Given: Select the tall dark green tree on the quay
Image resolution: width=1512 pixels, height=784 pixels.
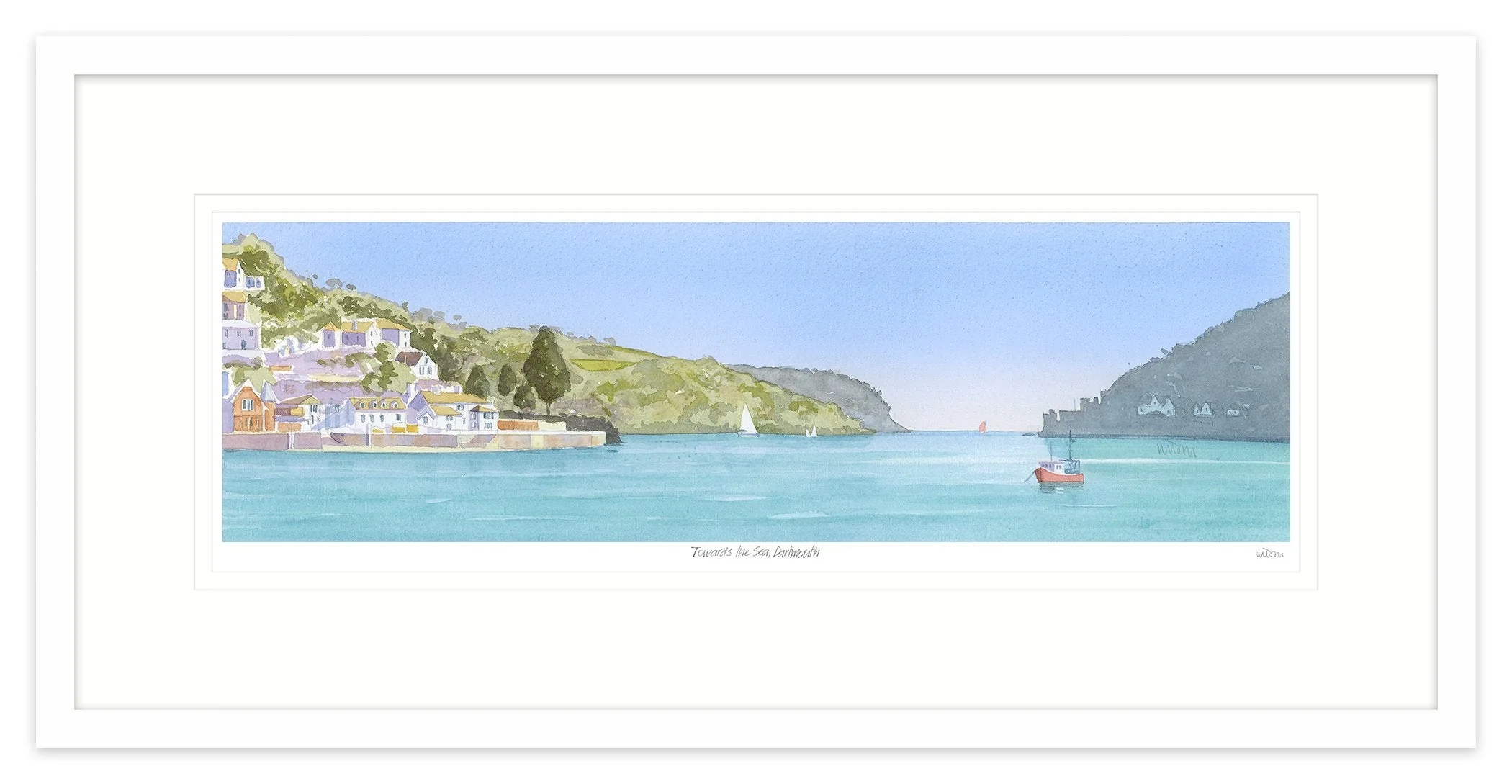Looking at the screenshot, I should tap(546, 371).
